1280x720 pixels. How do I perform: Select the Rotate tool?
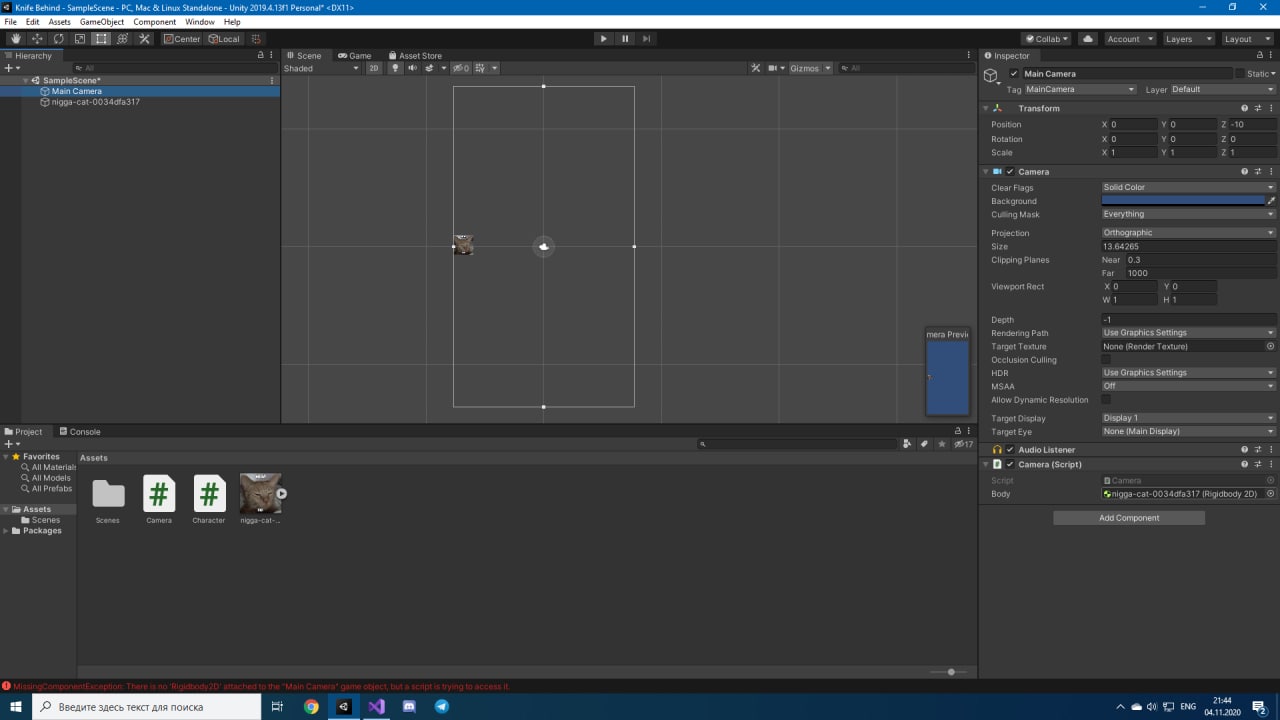point(58,39)
